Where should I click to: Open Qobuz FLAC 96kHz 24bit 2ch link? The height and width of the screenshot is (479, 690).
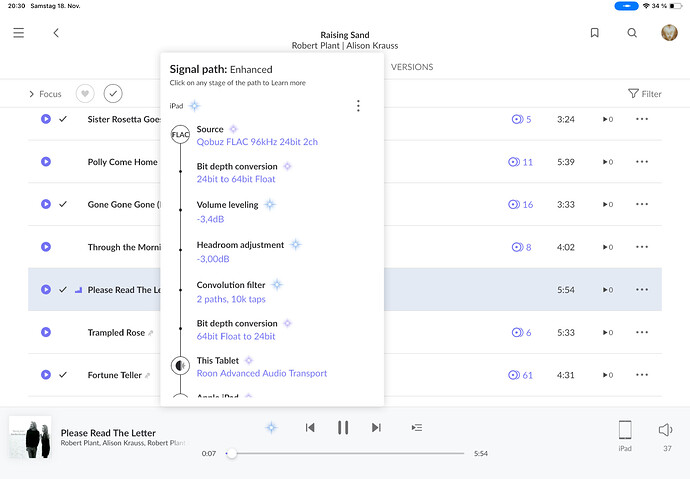[257, 142]
